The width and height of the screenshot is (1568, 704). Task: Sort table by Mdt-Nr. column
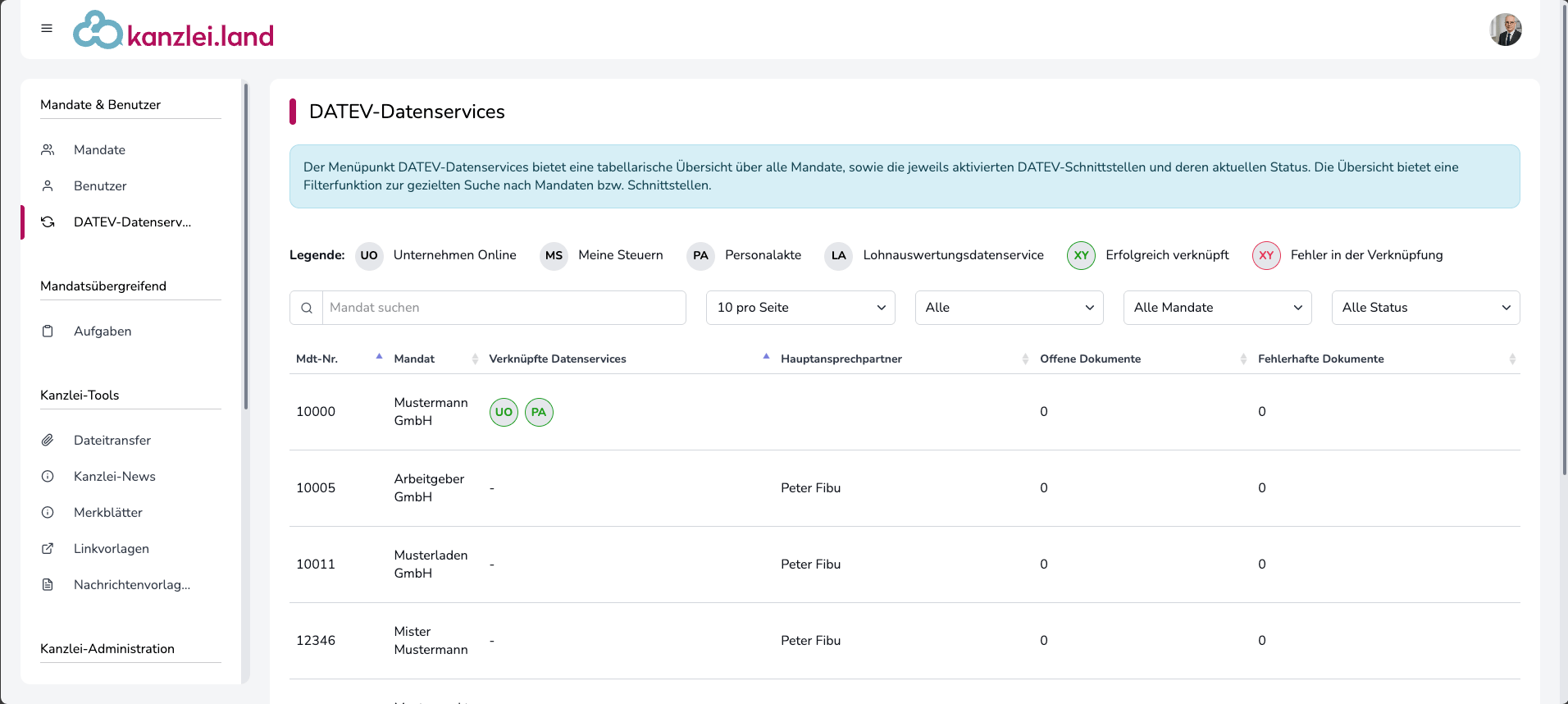pyautogui.click(x=317, y=359)
